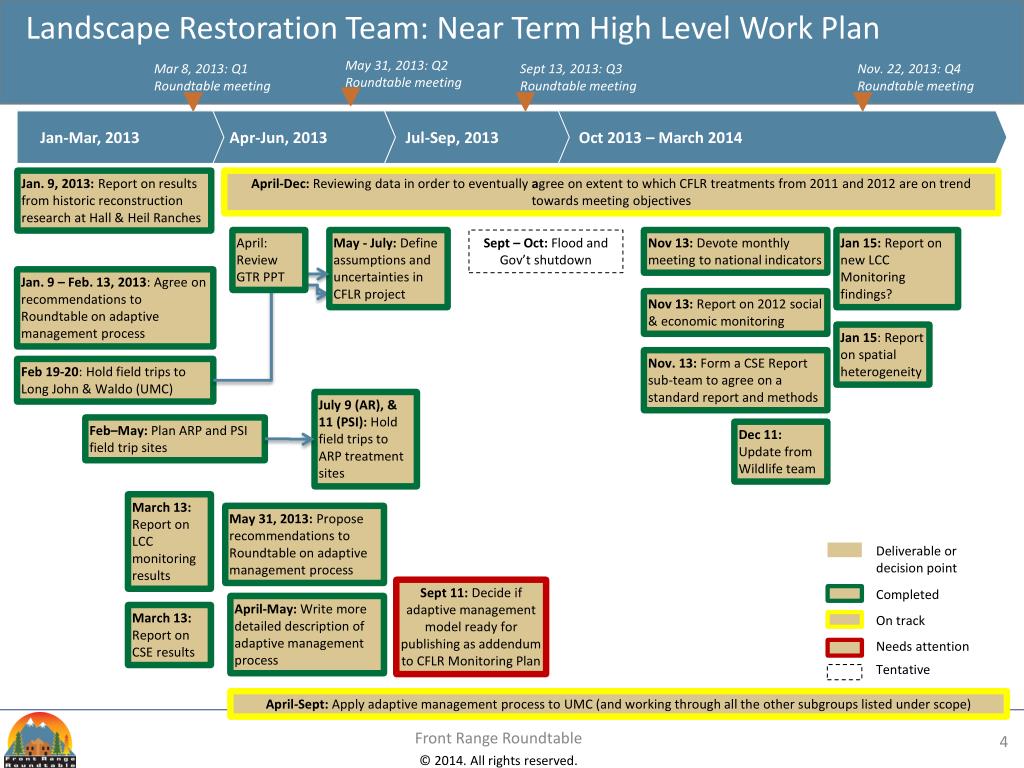Select the Feb–May plan ARP and PSI box
1024x768 pixels.
(x=174, y=439)
